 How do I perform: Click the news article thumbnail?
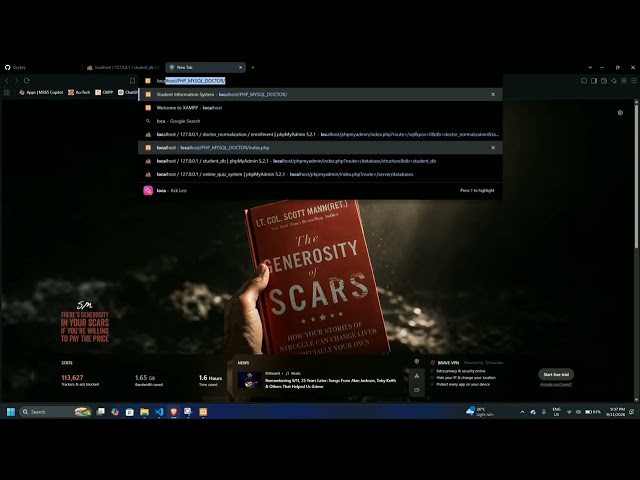tap(249, 380)
